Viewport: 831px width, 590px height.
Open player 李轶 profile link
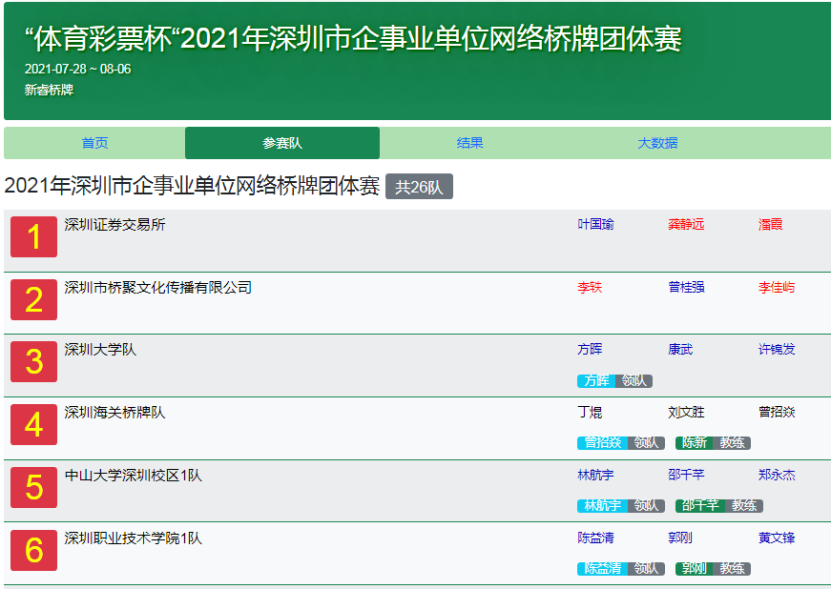pos(590,287)
